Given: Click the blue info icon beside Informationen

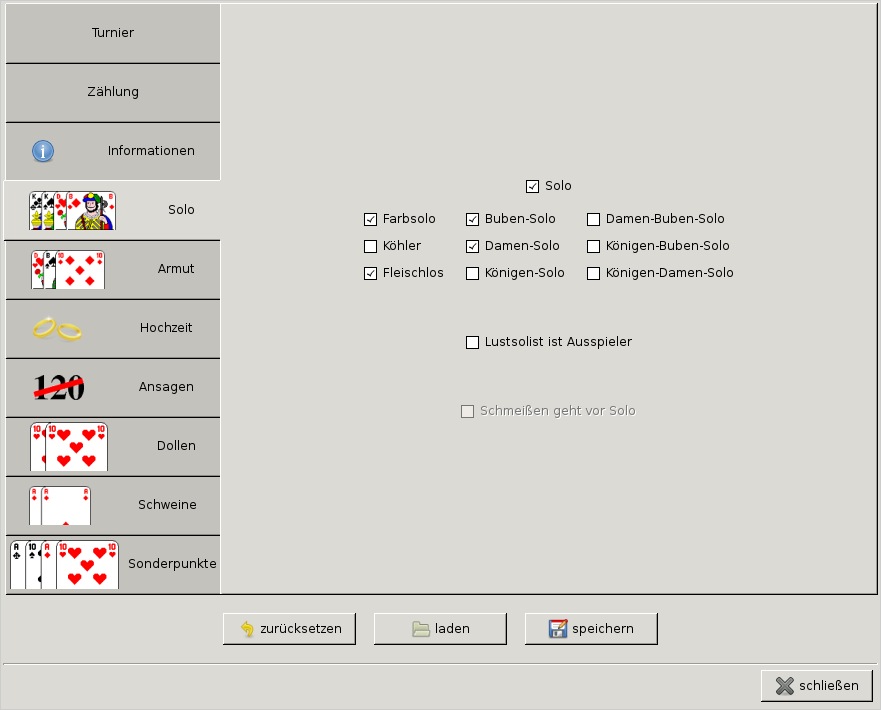Looking at the screenshot, I should (43, 151).
